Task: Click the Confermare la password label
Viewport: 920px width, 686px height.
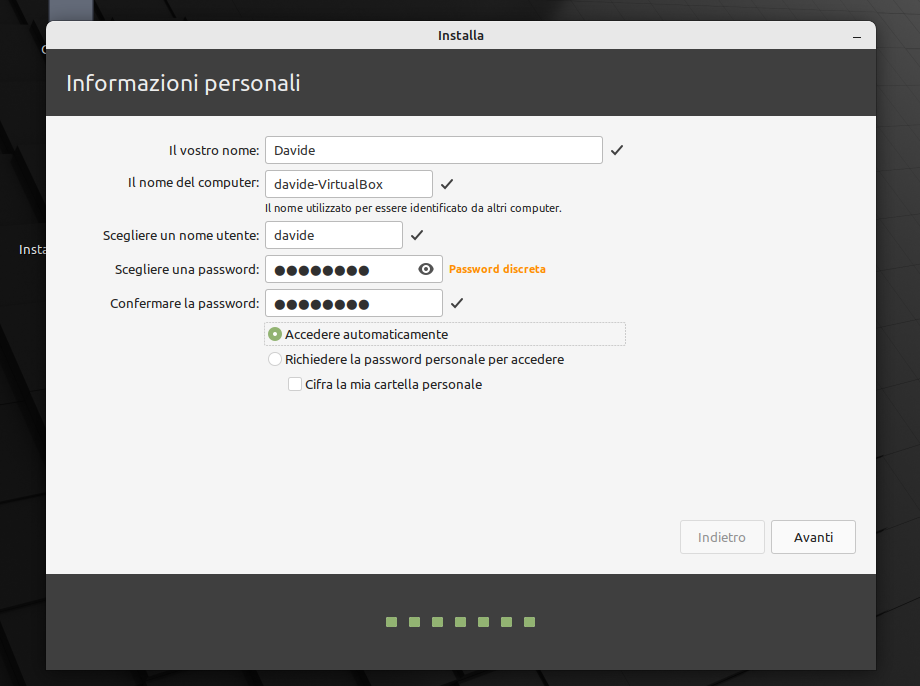Action: (184, 303)
